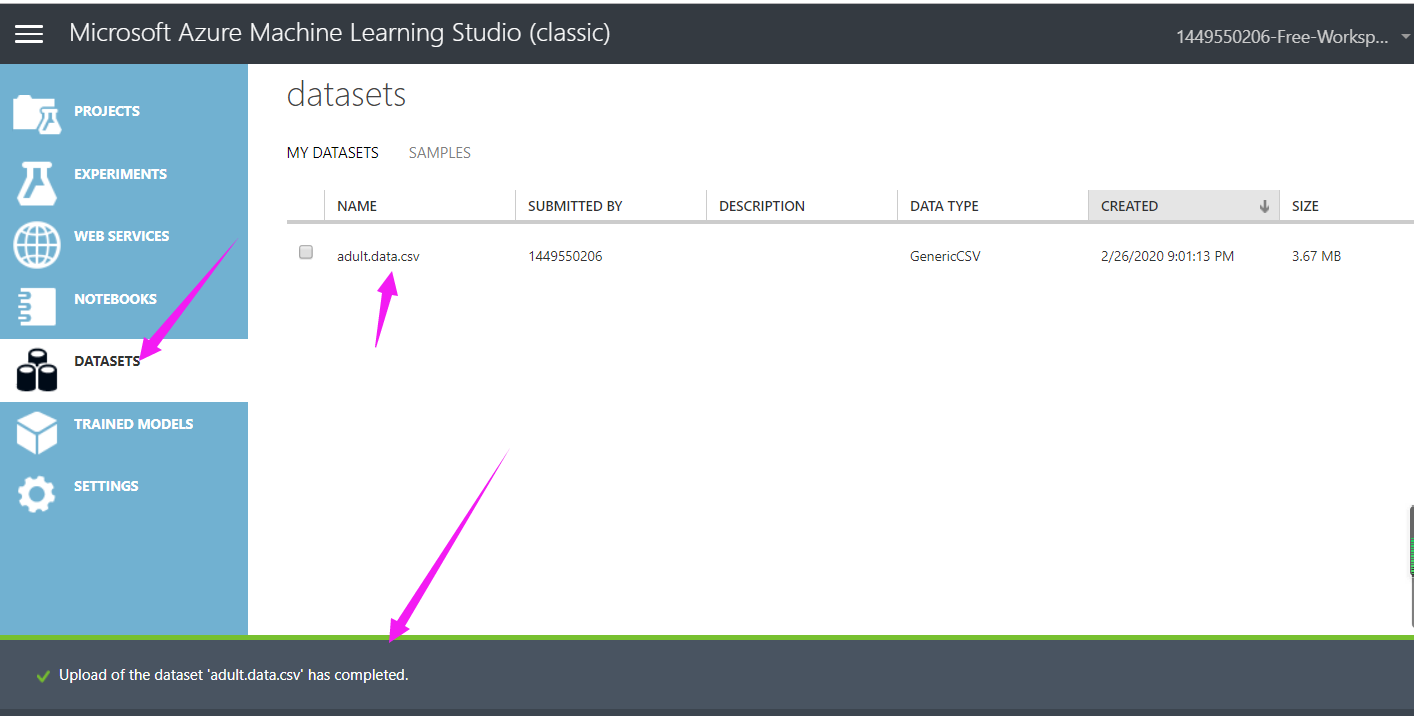Viewport: 1414px width, 716px height.
Task: Open the adult.data.csv dataset
Action: tap(378, 256)
